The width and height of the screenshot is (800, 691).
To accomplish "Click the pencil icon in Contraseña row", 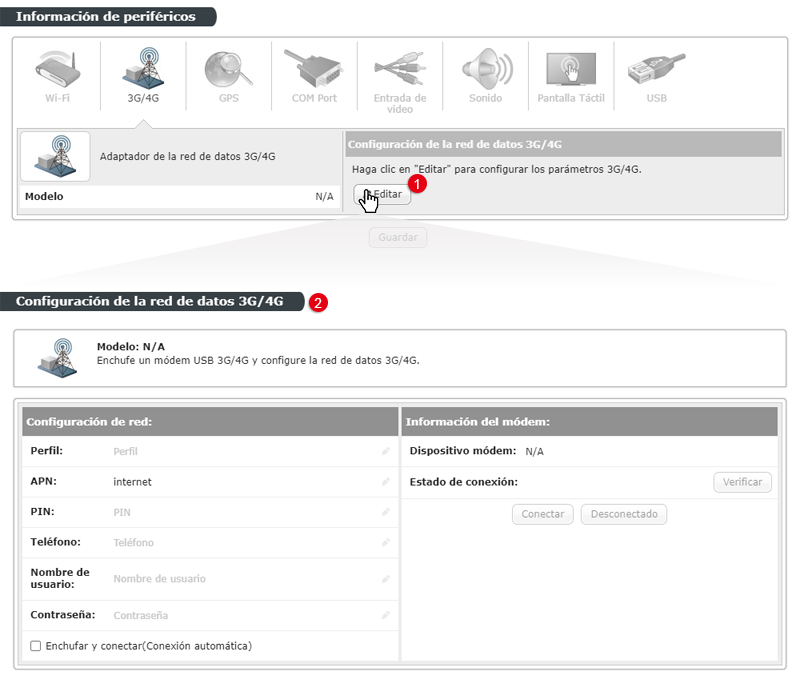I will click(x=386, y=615).
